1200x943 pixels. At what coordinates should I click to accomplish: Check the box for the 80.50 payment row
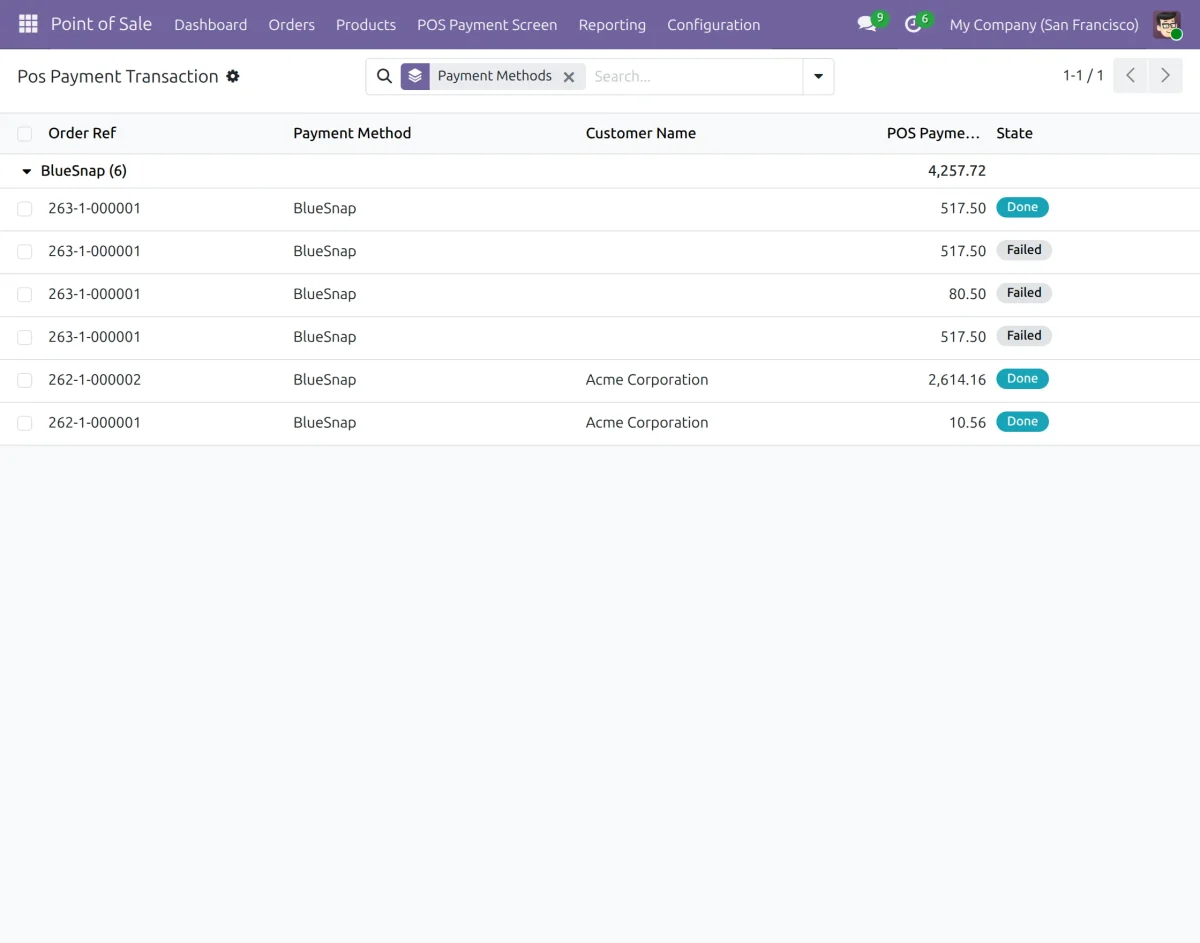pos(25,295)
